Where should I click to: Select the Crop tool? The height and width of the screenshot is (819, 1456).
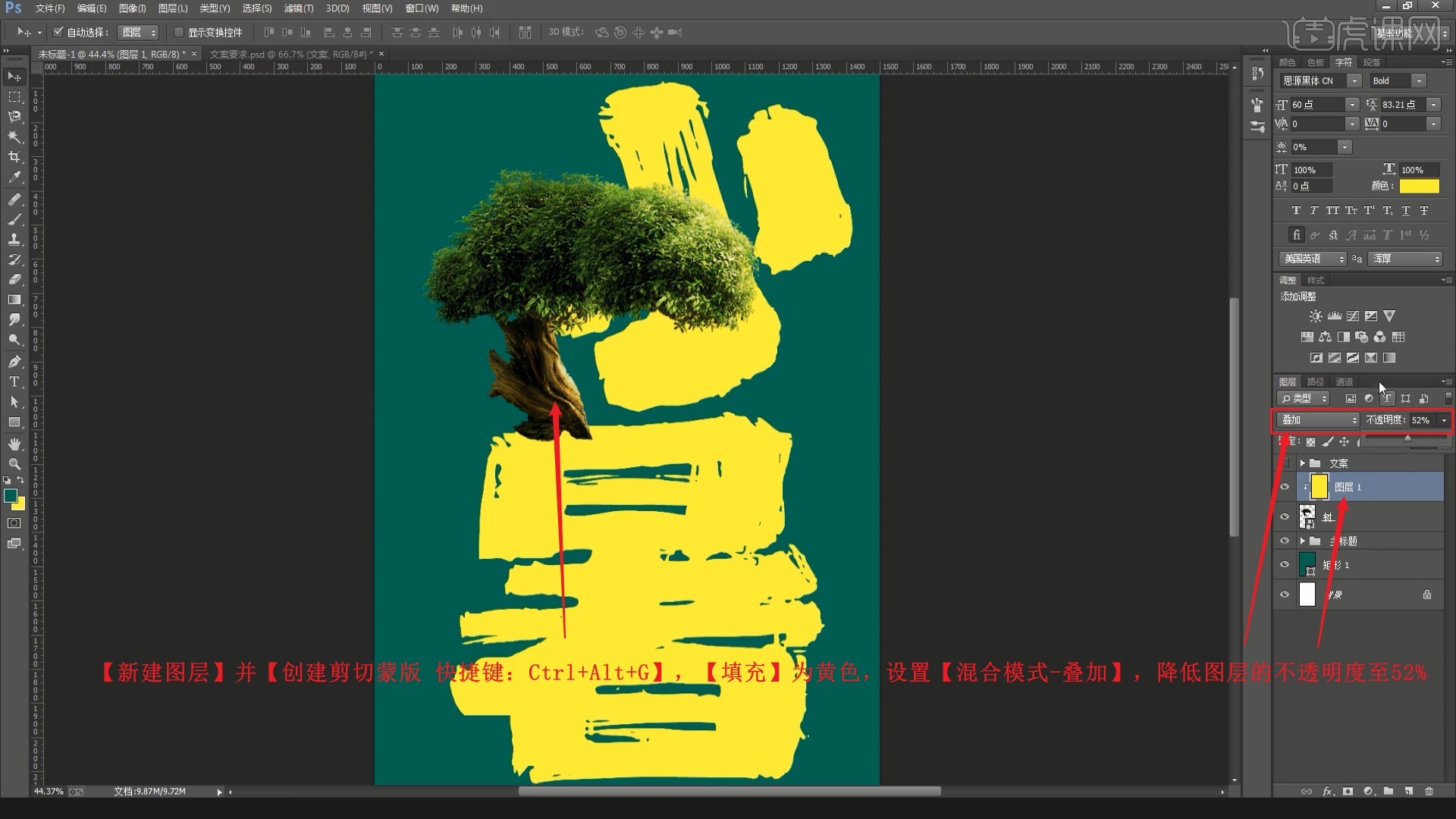14,157
